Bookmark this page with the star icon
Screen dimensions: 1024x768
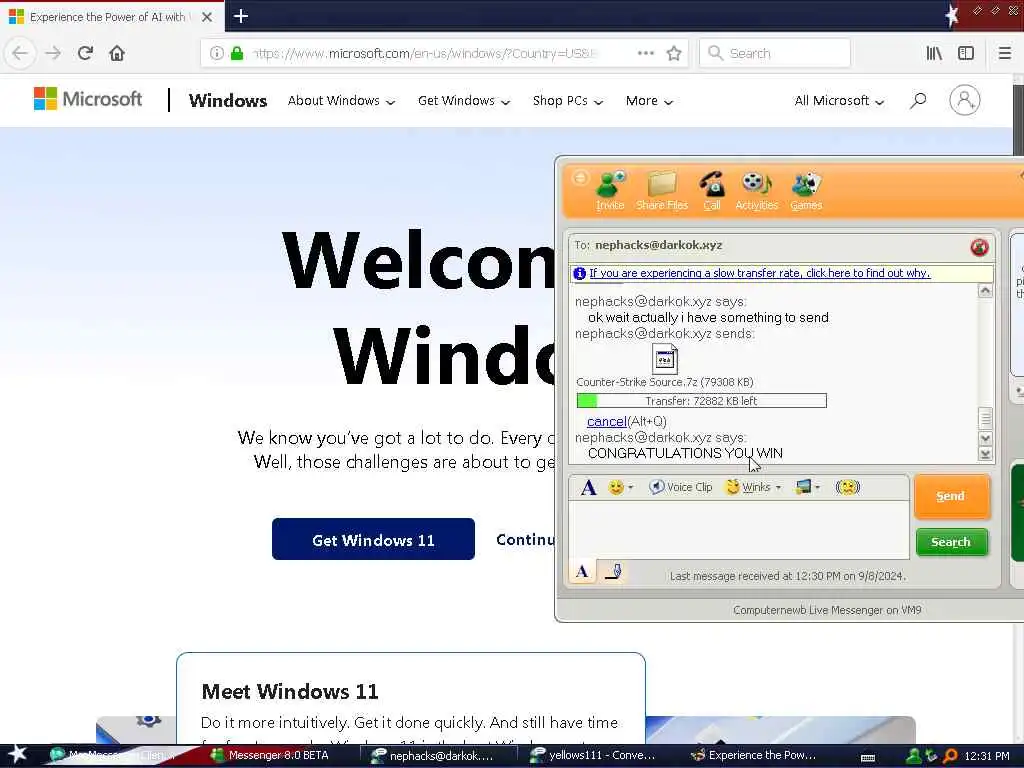[674, 53]
